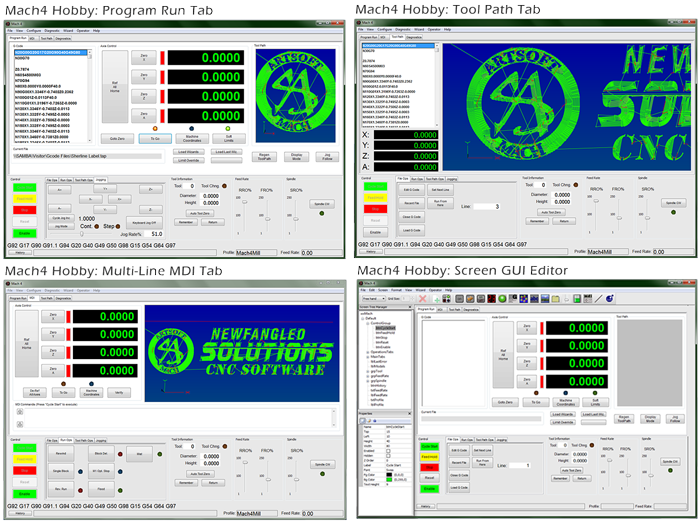Click Cycle Start in GUI Editor window
The width and height of the screenshot is (700, 525).
click(x=429, y=446)
